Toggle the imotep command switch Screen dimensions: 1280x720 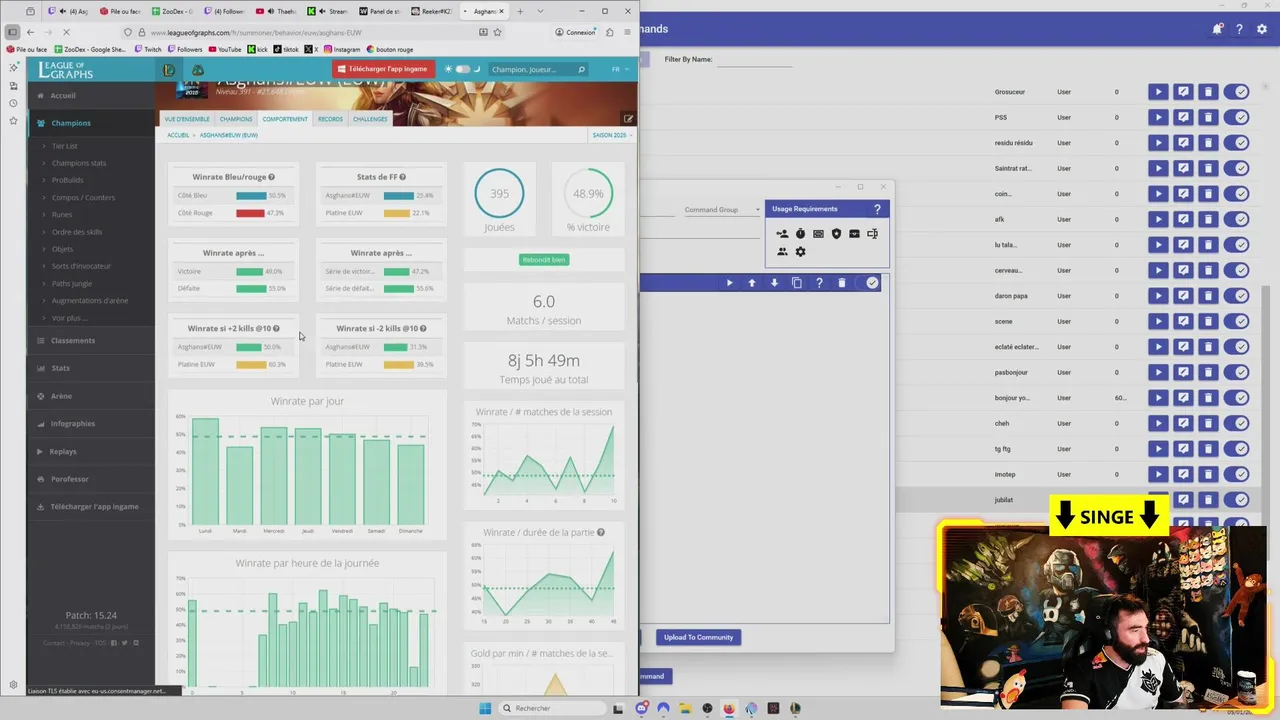1237,474
